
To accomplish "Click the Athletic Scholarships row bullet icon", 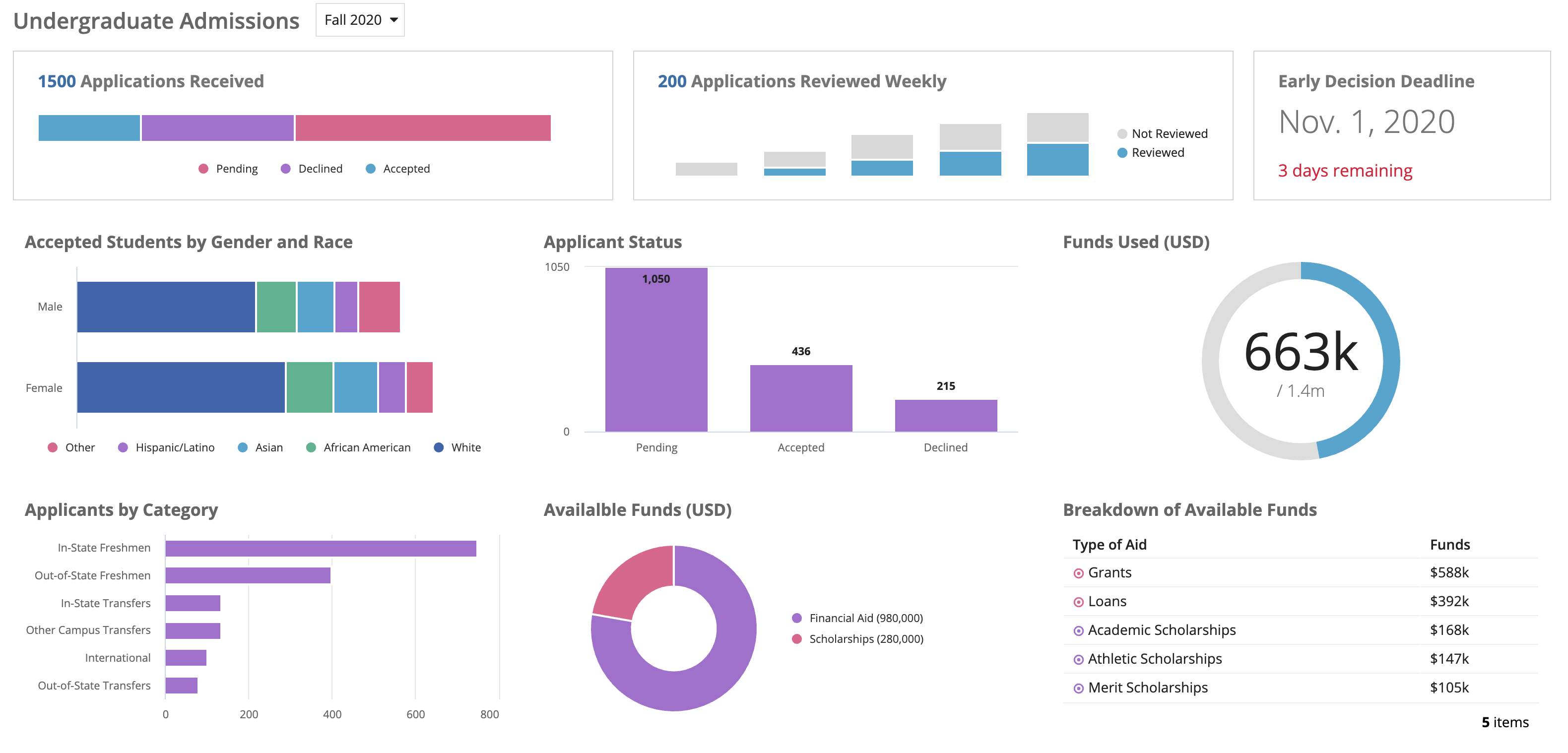I will coord(1078,659).
